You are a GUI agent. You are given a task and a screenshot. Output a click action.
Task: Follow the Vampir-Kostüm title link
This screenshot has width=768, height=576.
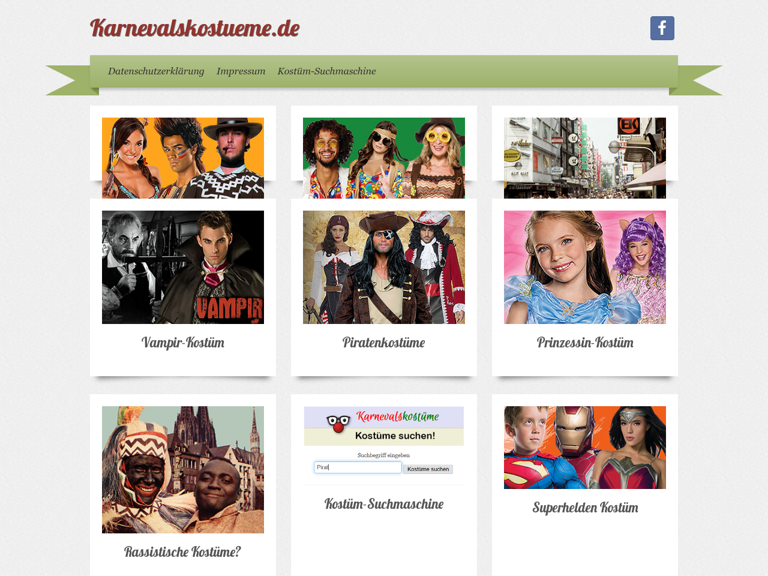point(183,342)
